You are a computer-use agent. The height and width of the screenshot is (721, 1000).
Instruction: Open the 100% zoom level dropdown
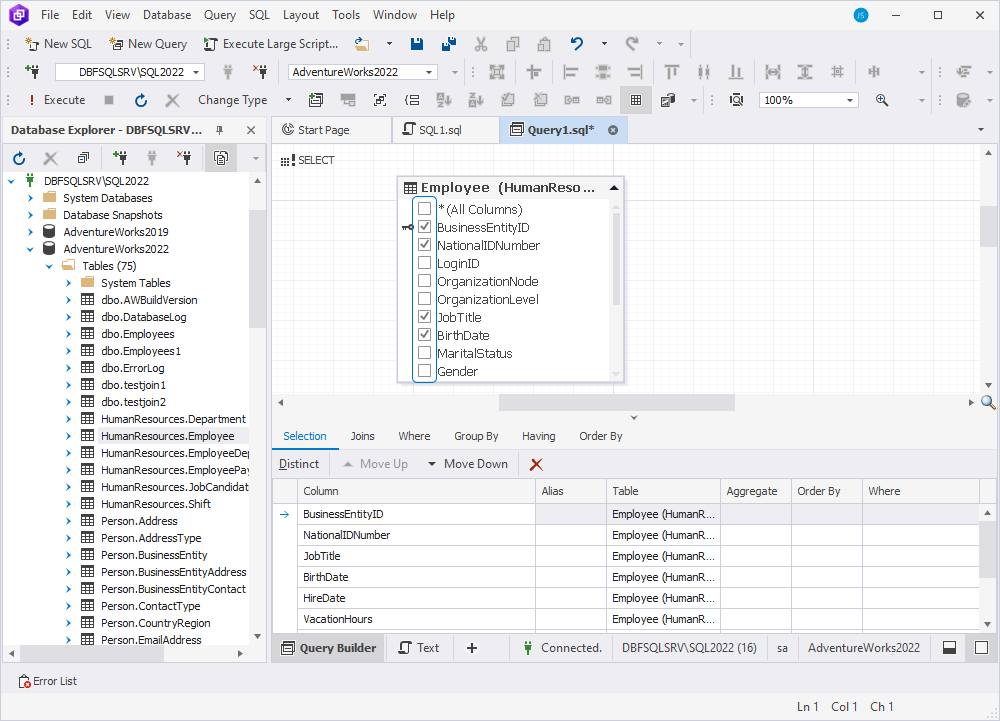coord(849,100)
